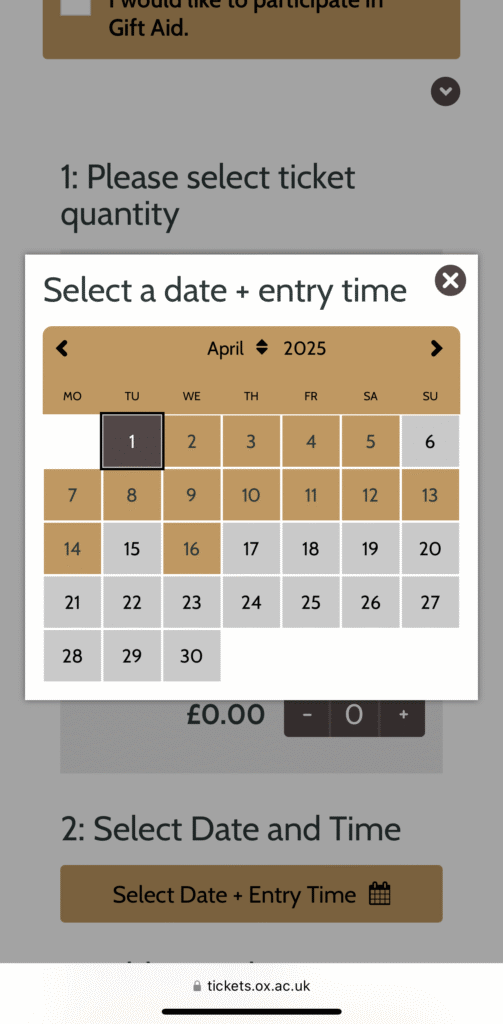Screen dimensions: 503x1024
Task: Pick April 10 on the calendar
Action: [251, 495]
